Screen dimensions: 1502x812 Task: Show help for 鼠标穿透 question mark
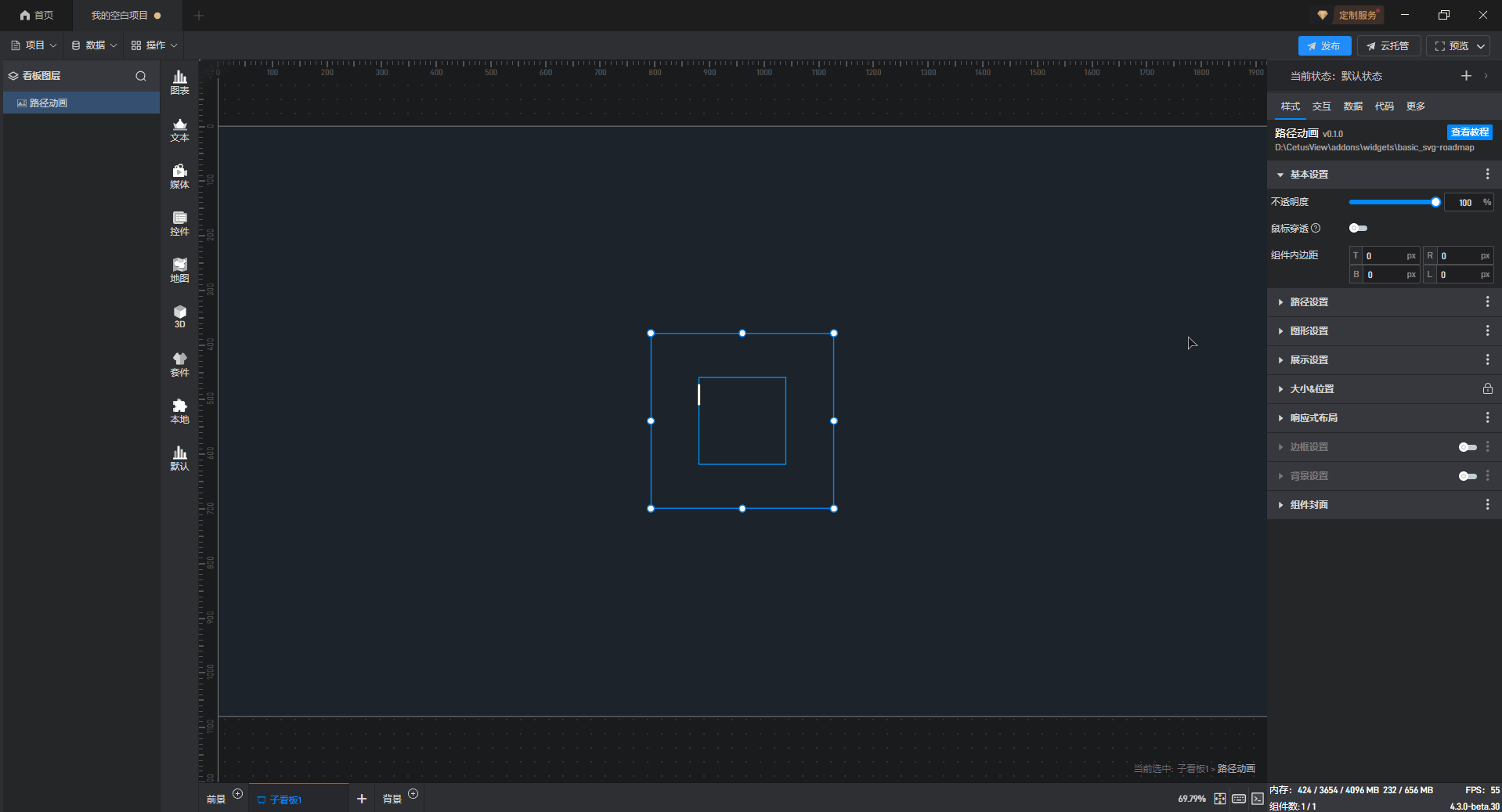1316,228
